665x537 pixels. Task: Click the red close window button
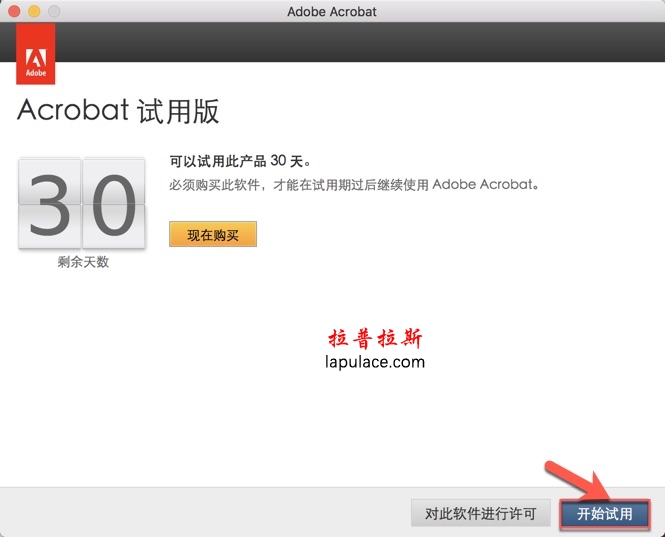[13, 11]
